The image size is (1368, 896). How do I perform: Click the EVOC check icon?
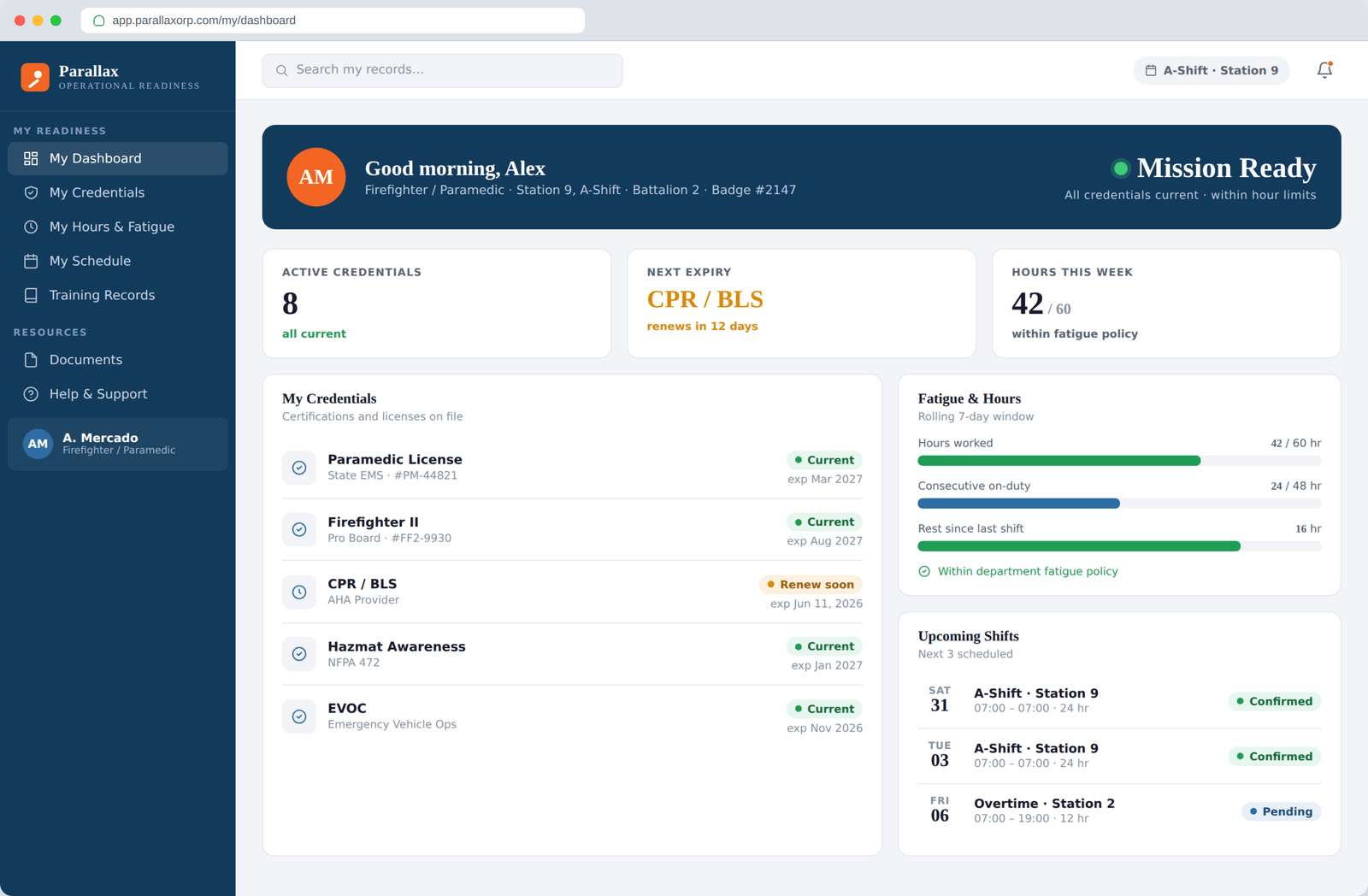299,716
